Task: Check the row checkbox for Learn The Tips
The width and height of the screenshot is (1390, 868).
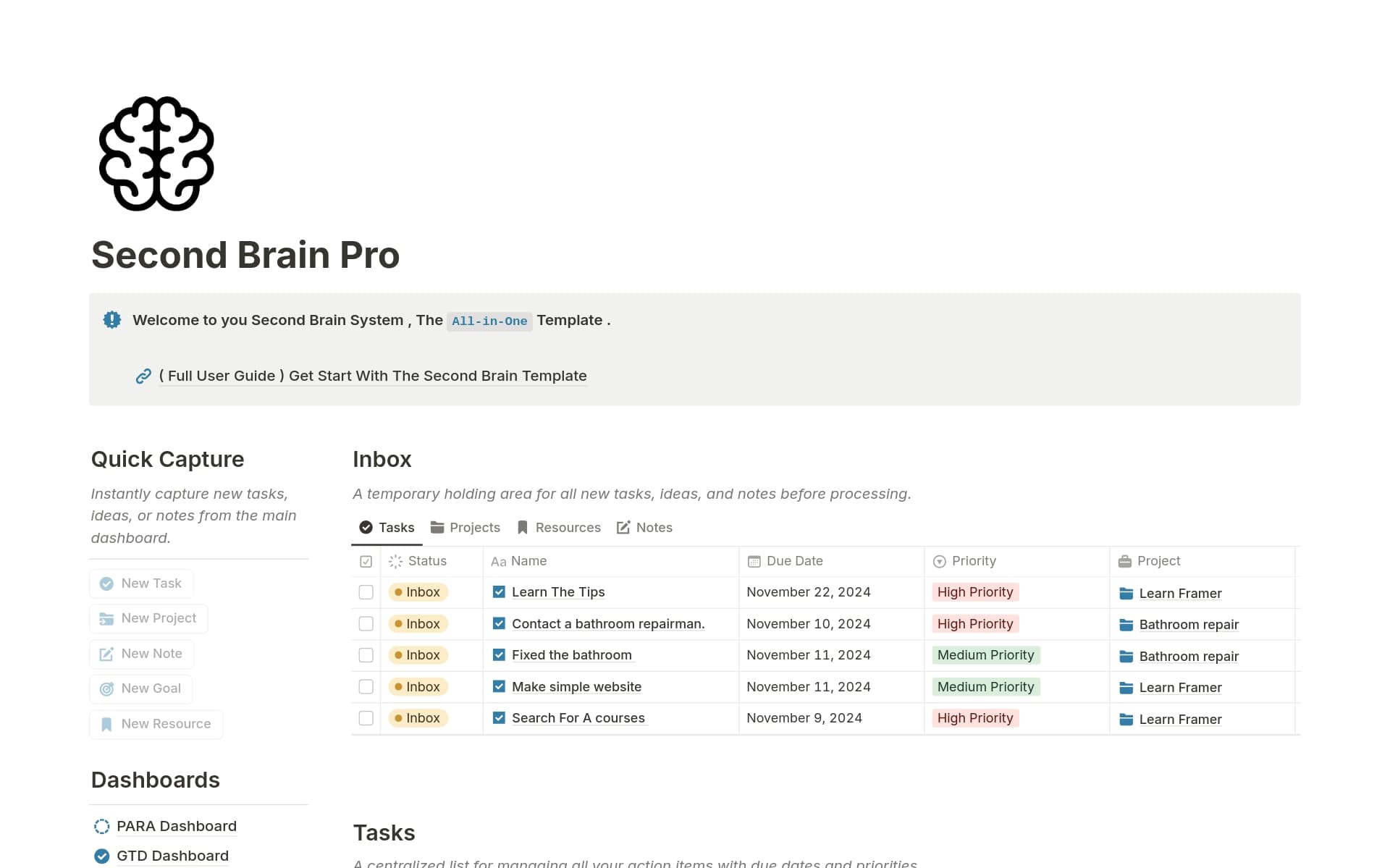Action: point(366,591)
